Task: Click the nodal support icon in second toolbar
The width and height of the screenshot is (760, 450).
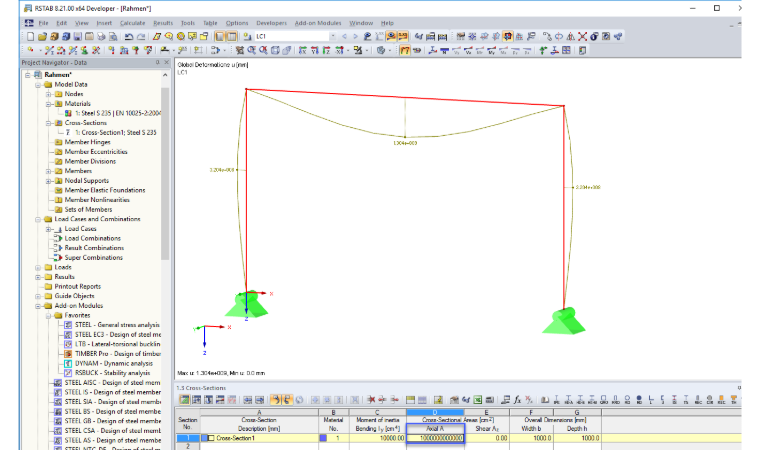Action: pyautogui.click(x=84, y=50)
